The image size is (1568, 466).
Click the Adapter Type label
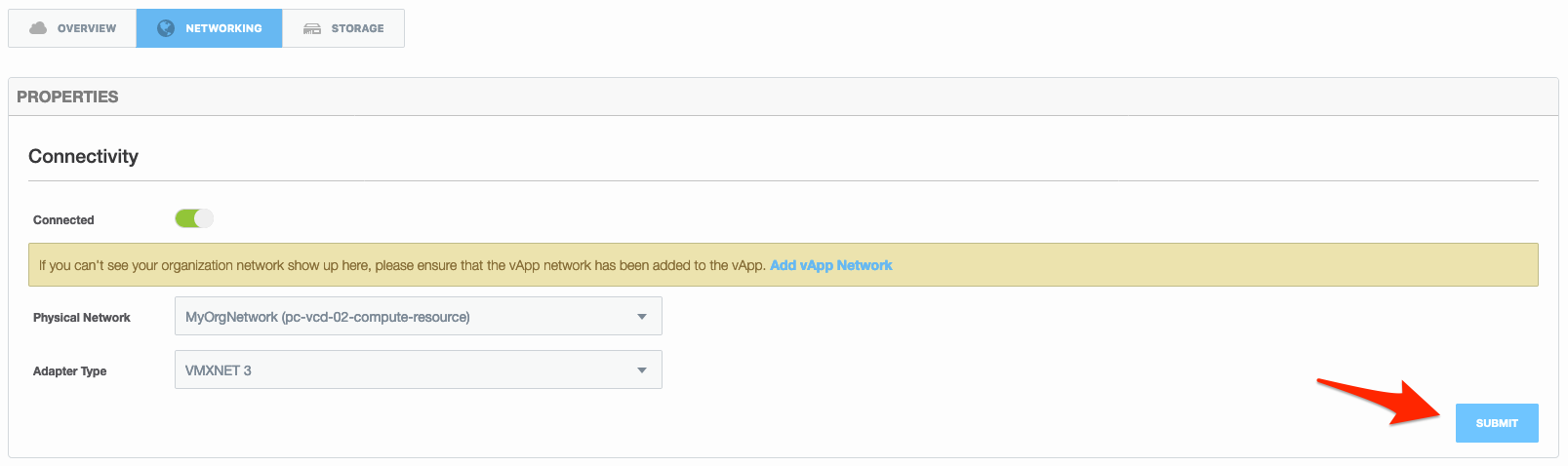pos(70,371)
